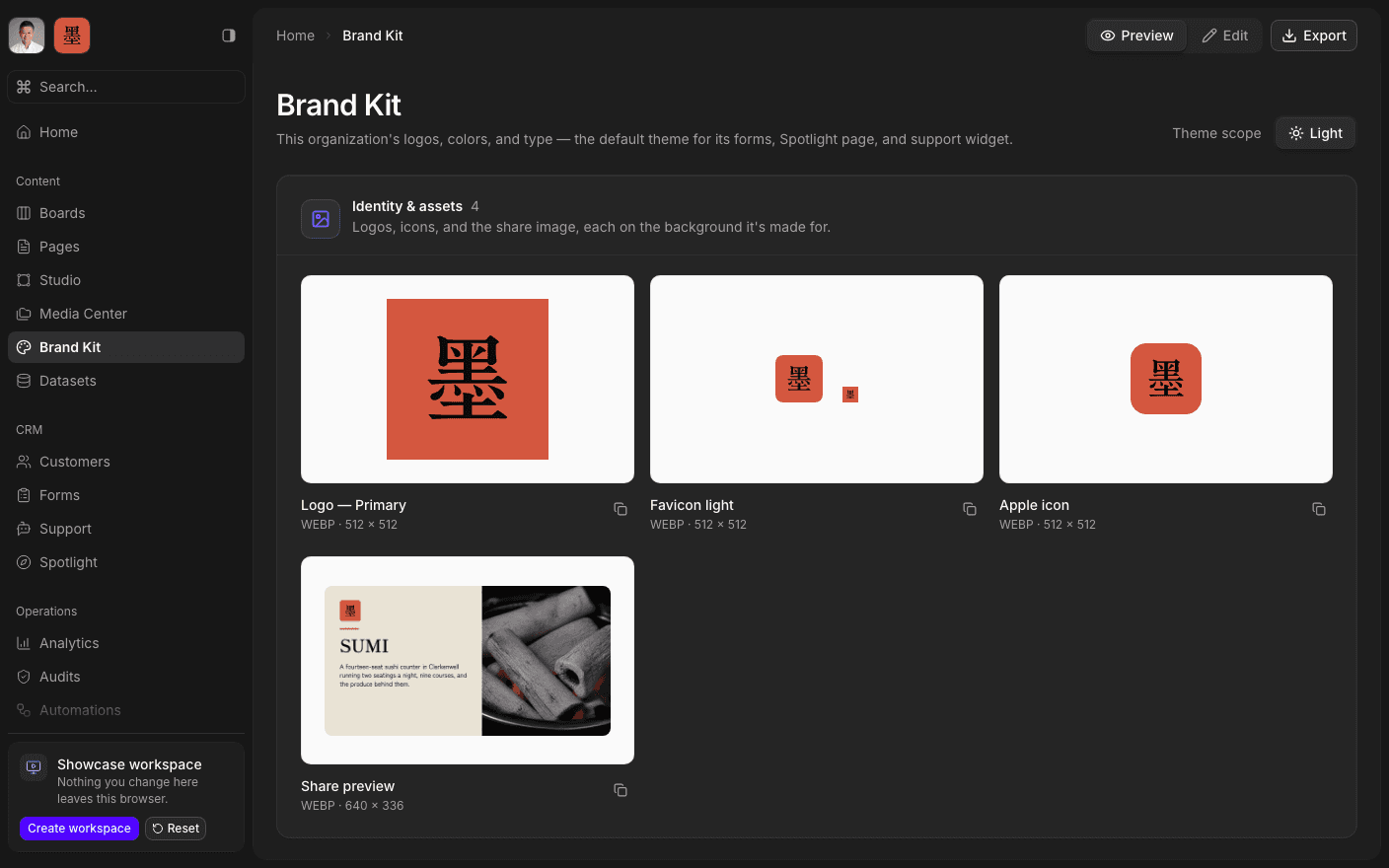Toggle the Light theme scope button
The image size is (1389, 868).
coord(1316,133)
